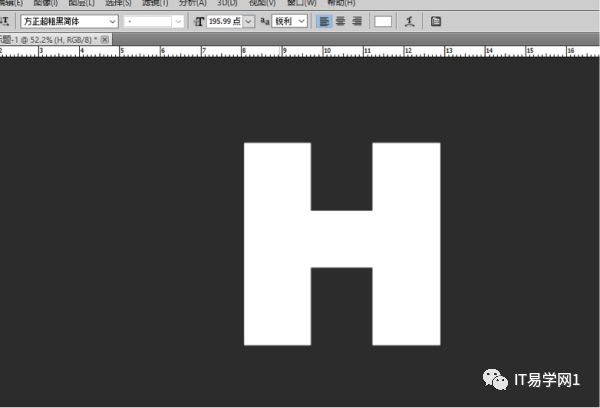
Task: Select the center align text icon
Action: (341, 21)
